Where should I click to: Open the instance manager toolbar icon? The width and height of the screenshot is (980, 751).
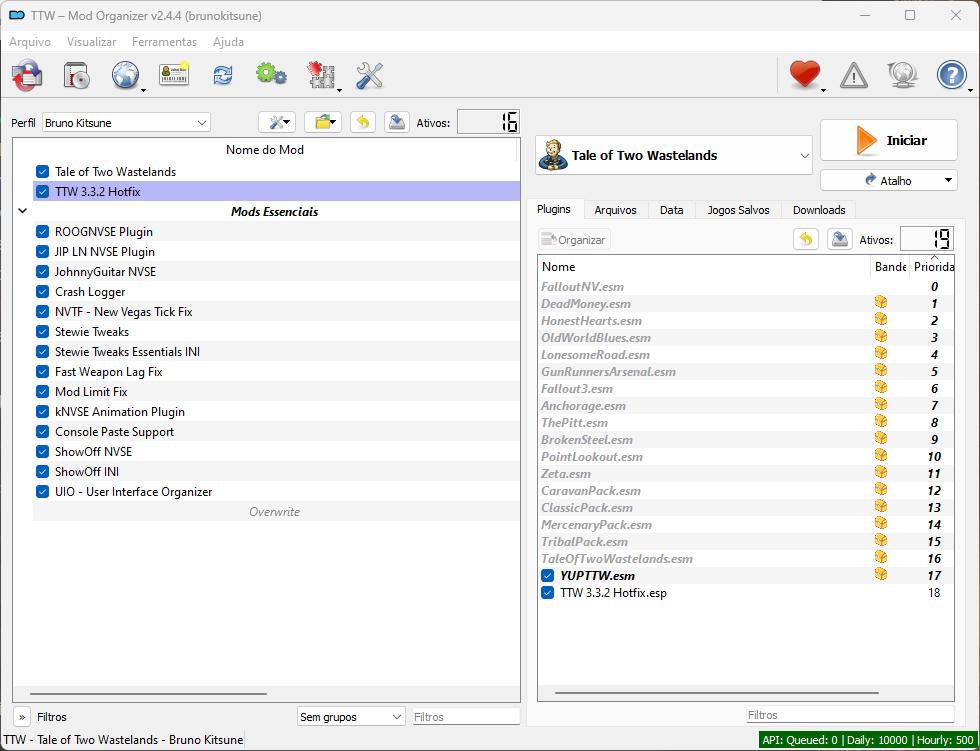tap(27, 76)
